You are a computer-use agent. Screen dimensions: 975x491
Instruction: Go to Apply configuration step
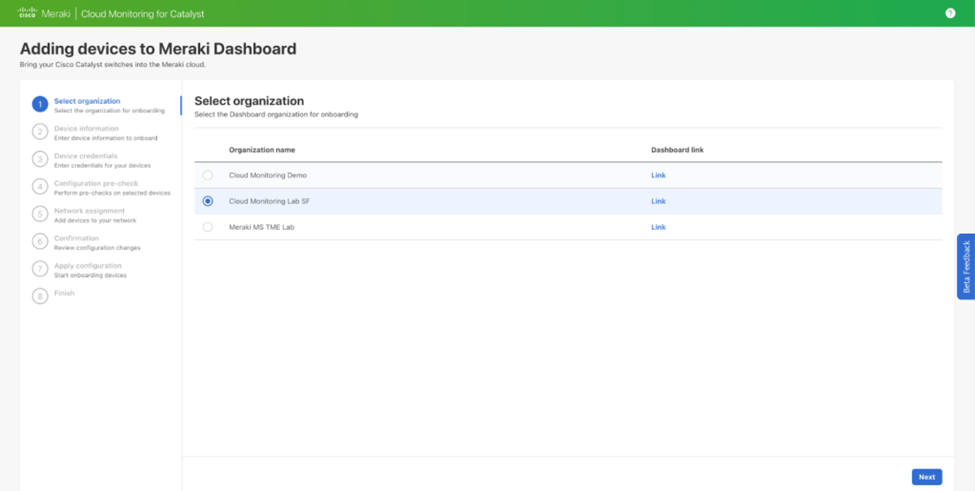point(88,265)
